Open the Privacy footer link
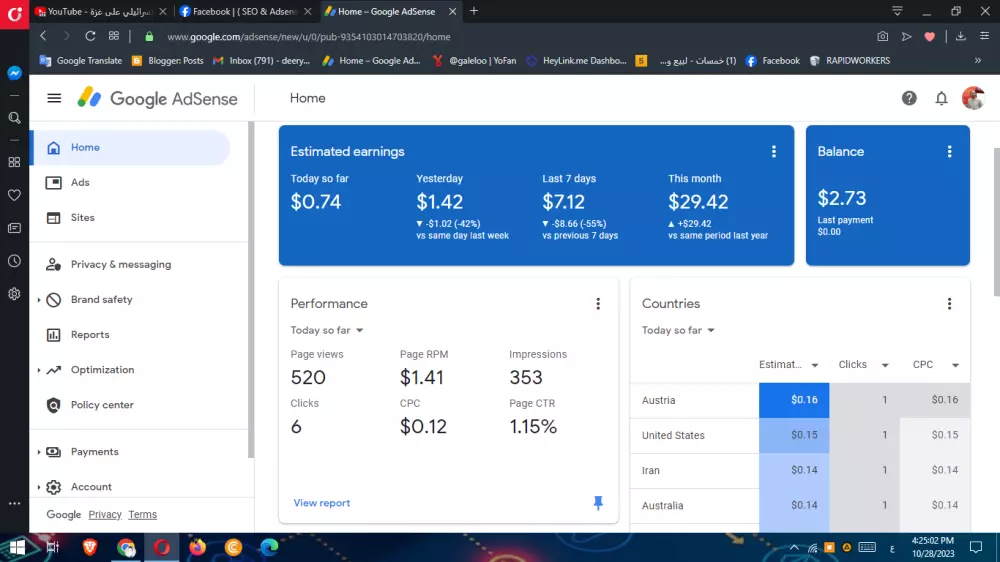Viewport: 1000px width, 562px height. (105, 514)
